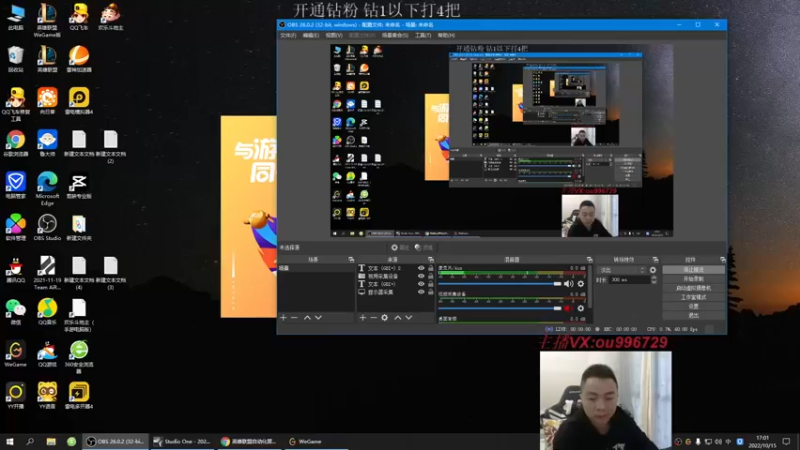Open QQ音乐 desktop shortcut
The height and width of the screenshot is (450, 800).
[x=47, y=311]
